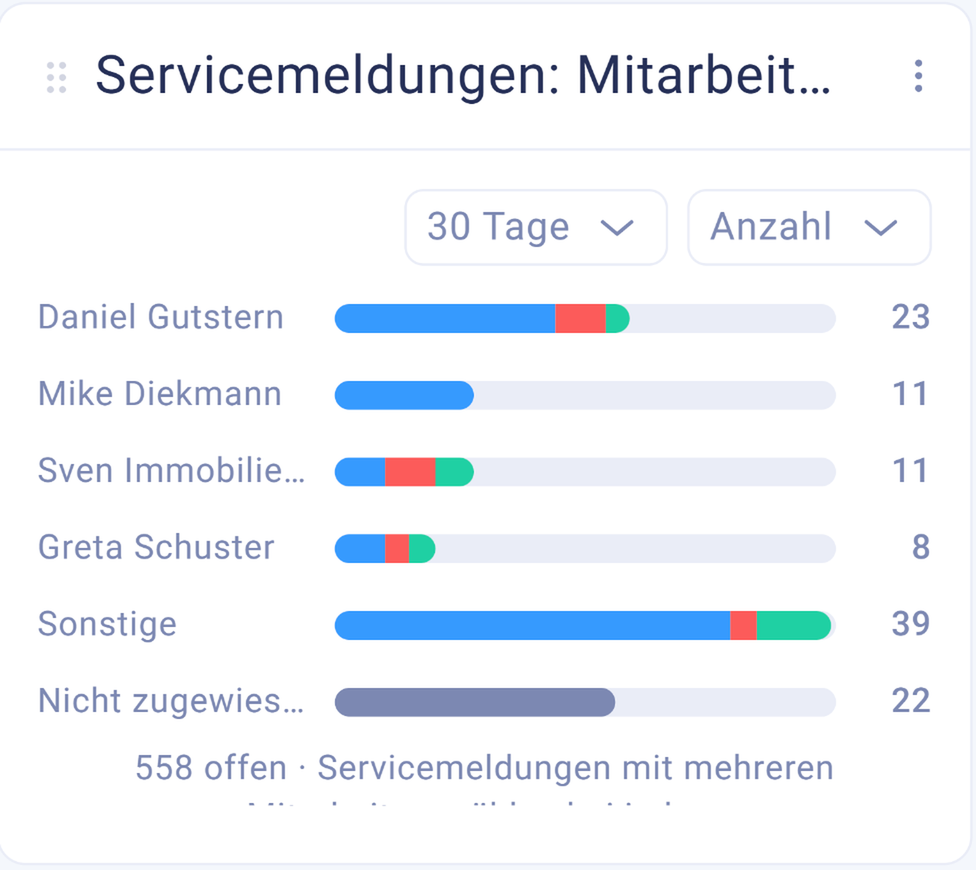Screen dimensions: 976x870
Task: Open the Anzahl metric dropdown
Action: (809, 227)
